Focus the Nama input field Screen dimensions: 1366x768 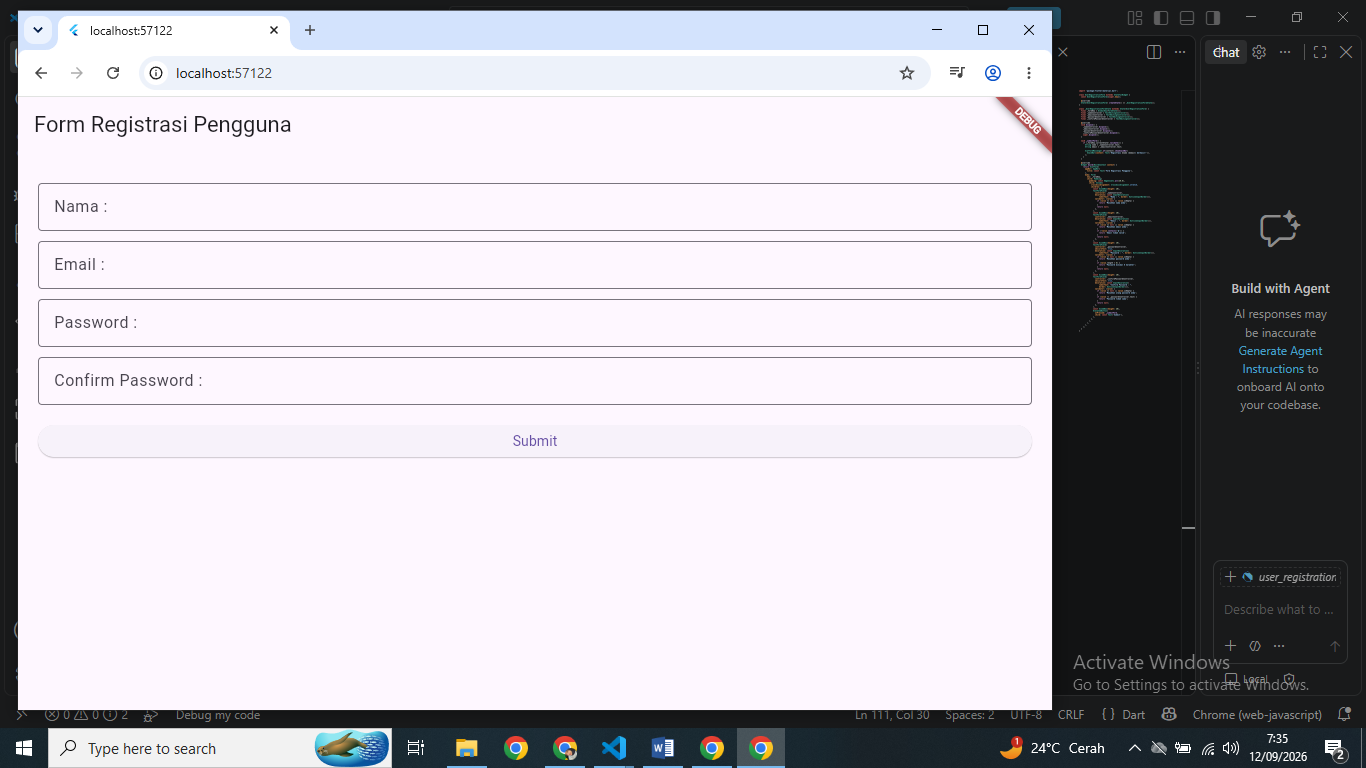(535, 207)
